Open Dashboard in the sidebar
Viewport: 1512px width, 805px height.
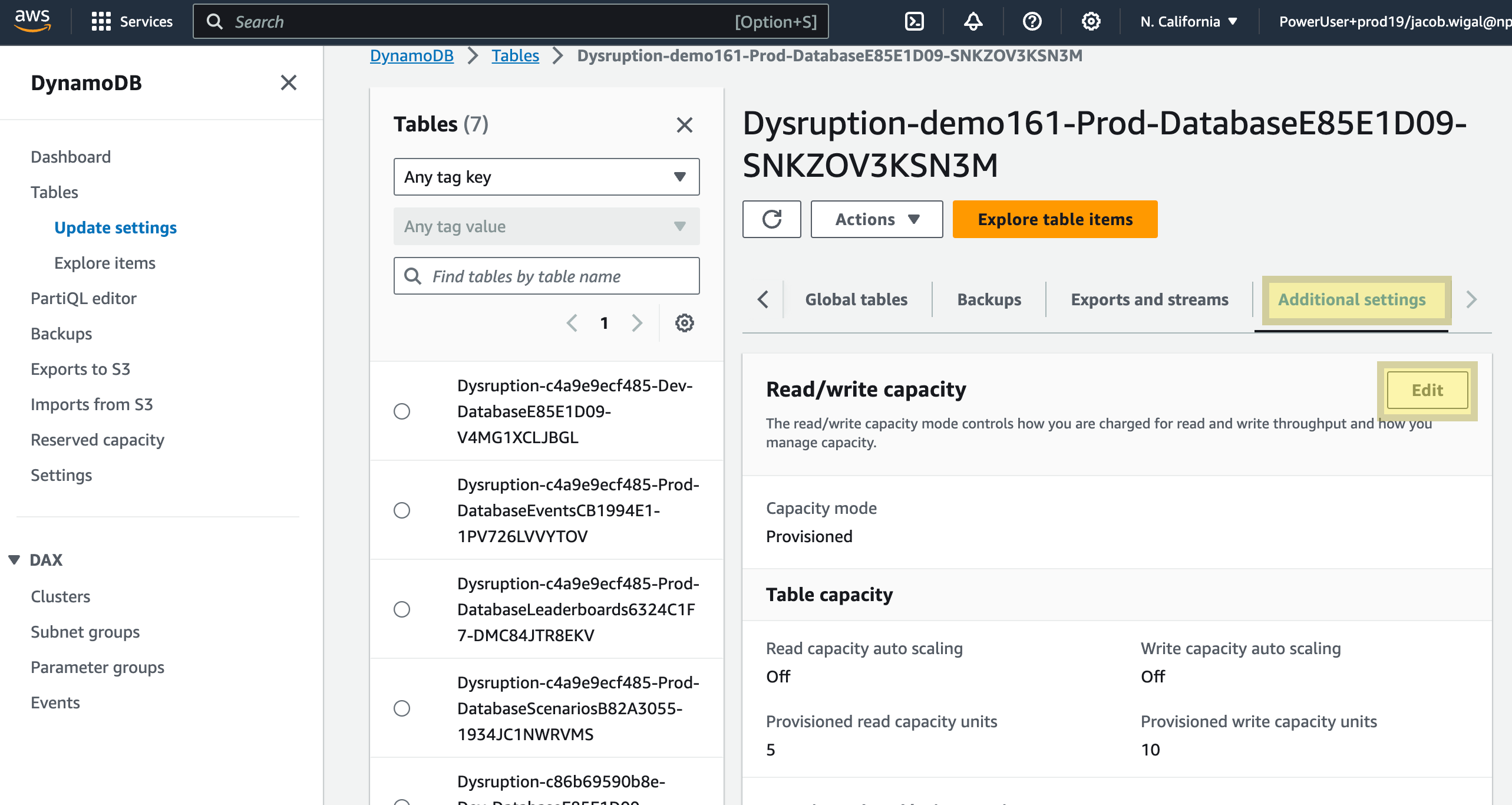71,157
